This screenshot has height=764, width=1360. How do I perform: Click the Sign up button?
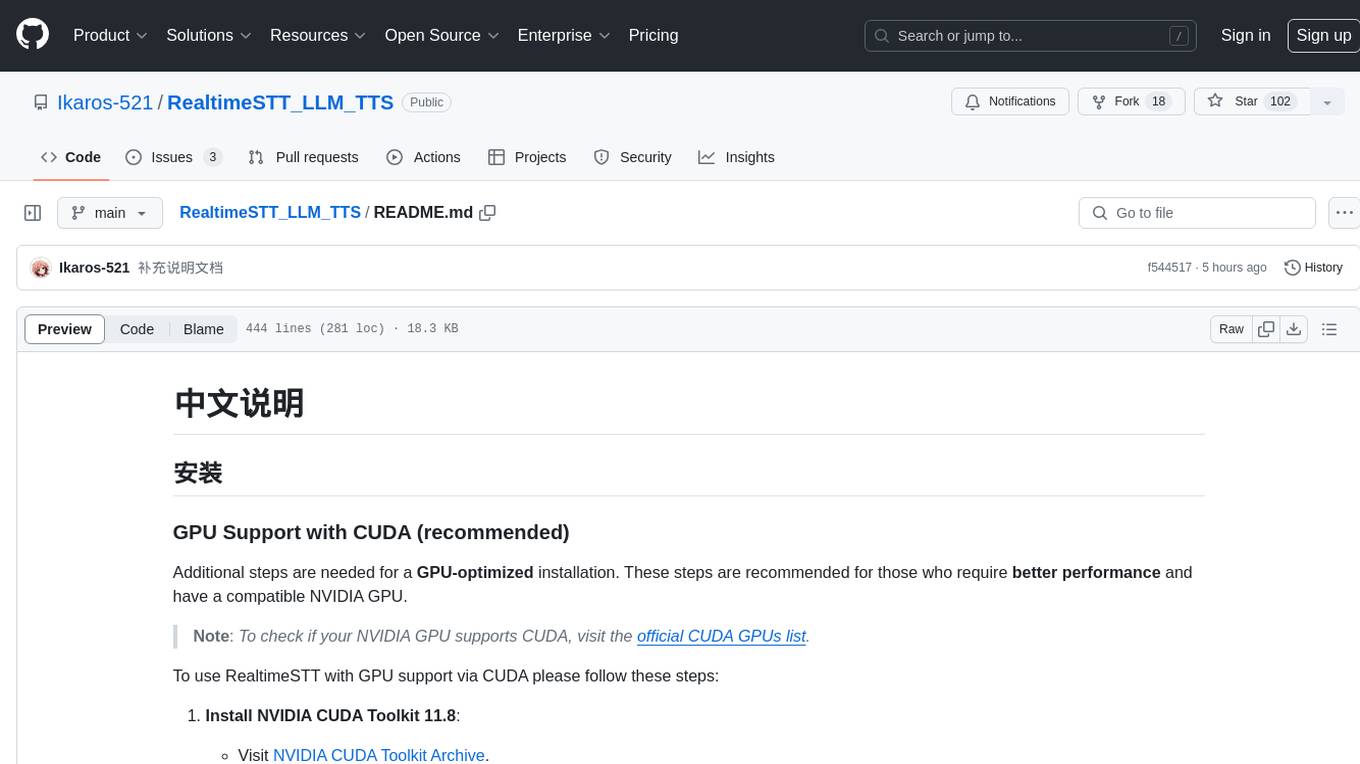[1323, 35]
